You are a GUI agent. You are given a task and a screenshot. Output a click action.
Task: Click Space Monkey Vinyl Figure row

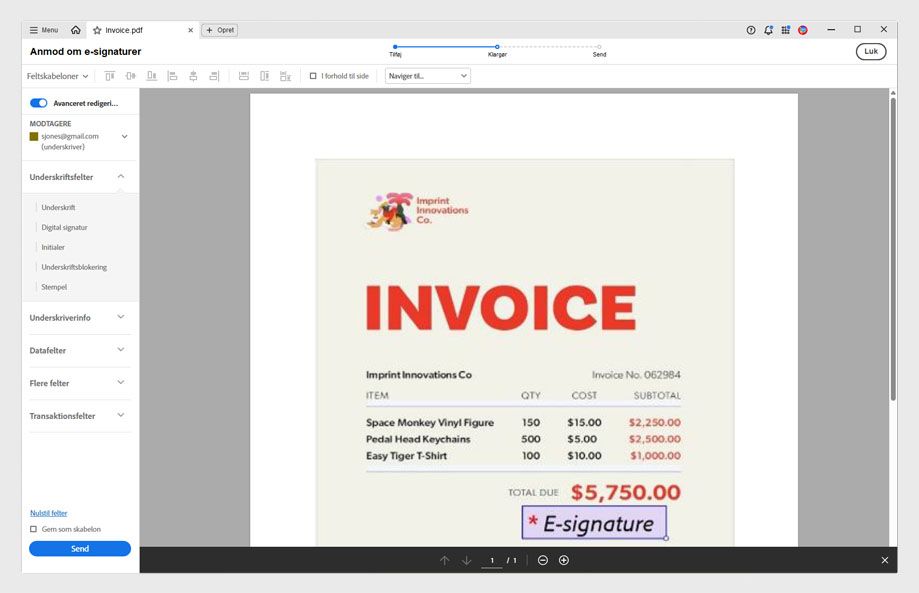[x=523, y=422]
